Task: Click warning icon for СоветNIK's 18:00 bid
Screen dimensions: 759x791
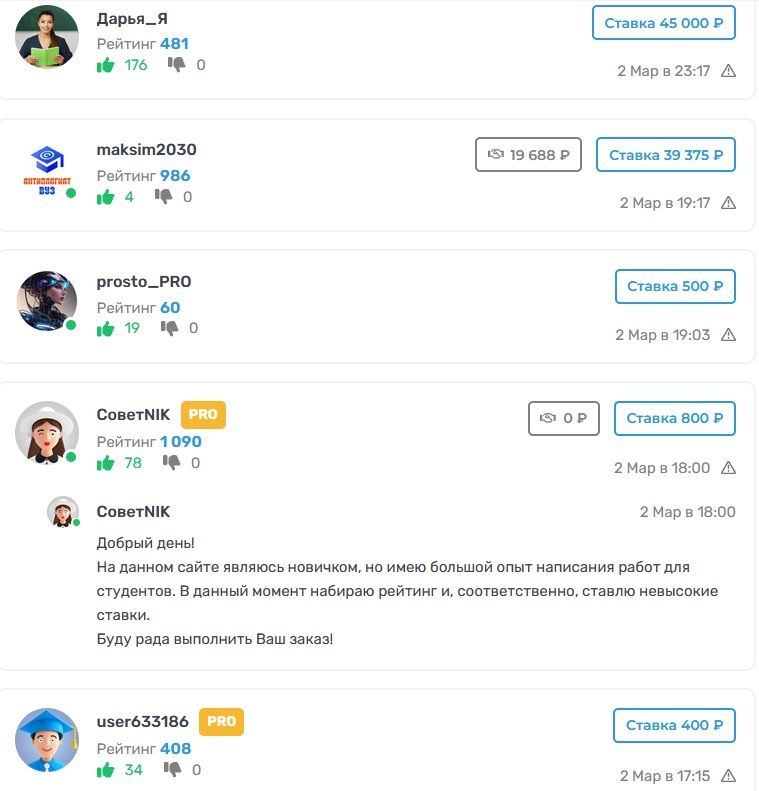Action: [728, 468]
